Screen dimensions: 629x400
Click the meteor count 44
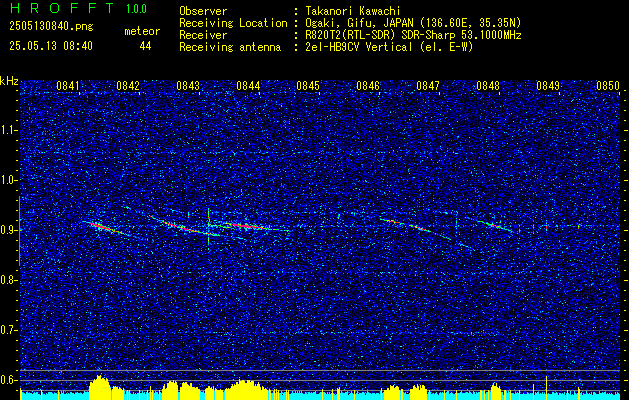coord(145,46)
